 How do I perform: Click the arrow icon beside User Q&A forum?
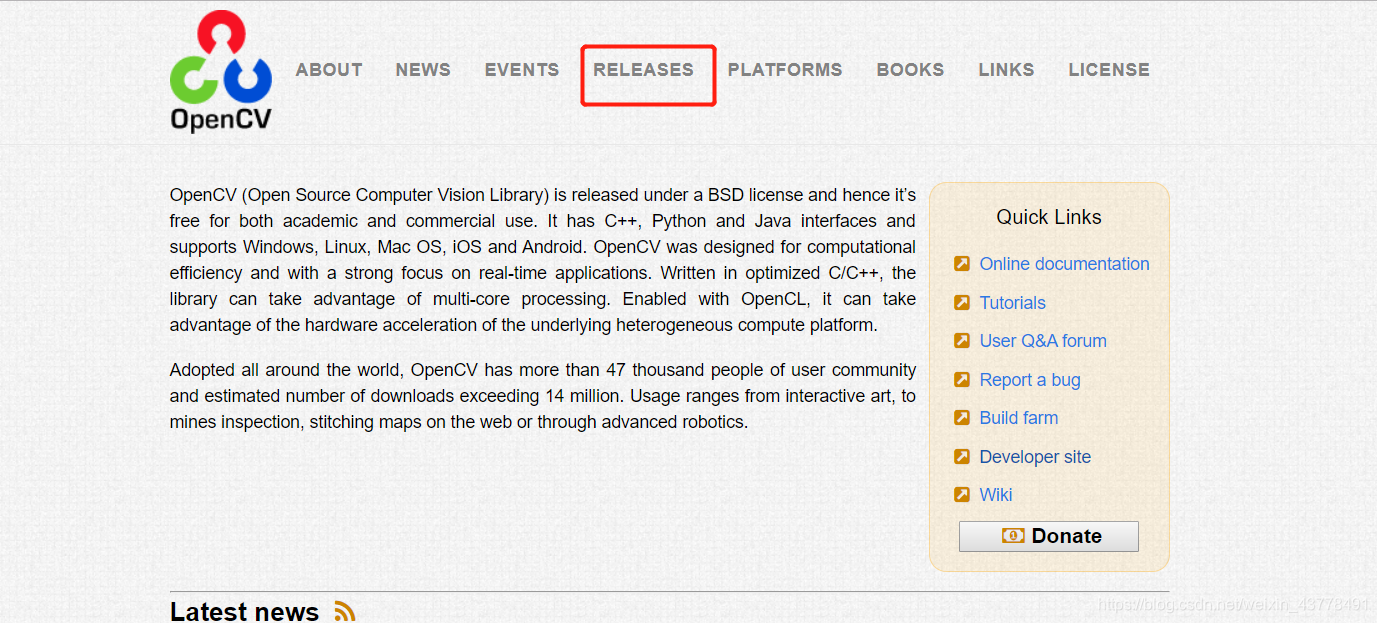(x=961, y=341)
